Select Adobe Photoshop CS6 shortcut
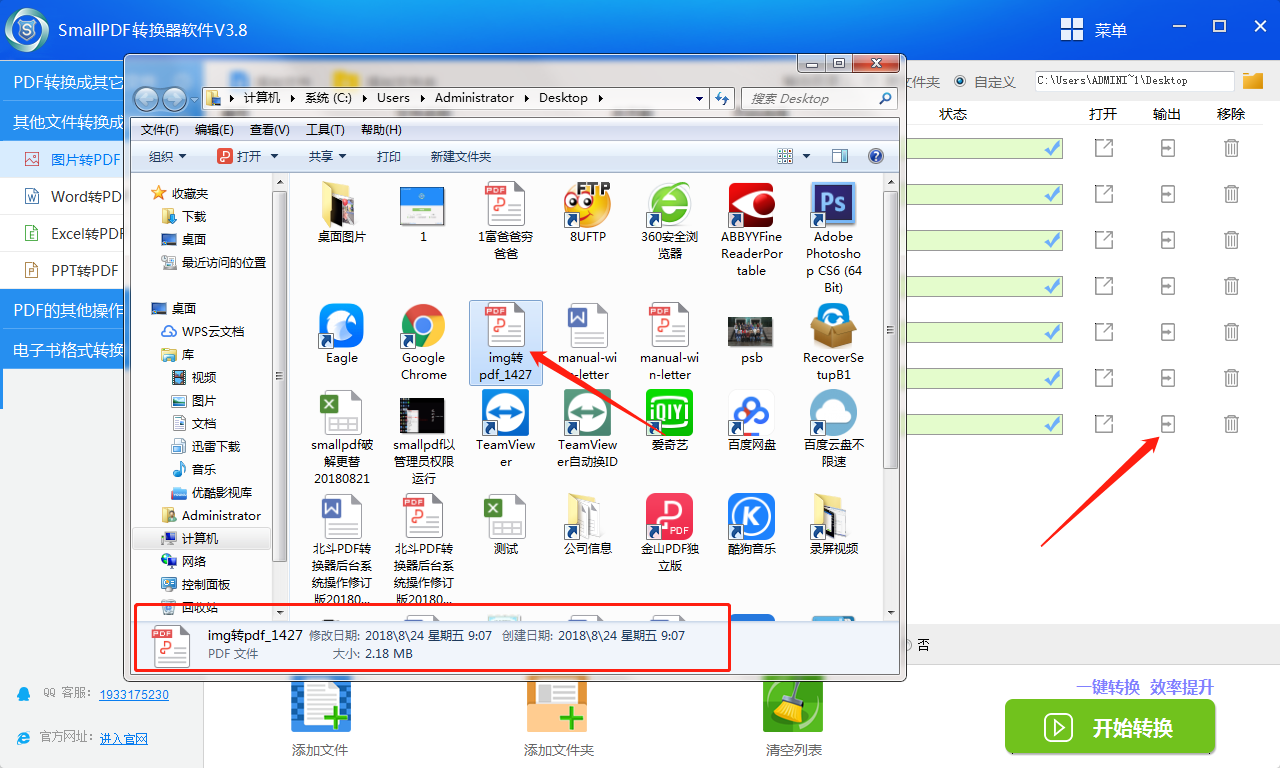Viewport: 1280px width, 768px height. [833, 239]
